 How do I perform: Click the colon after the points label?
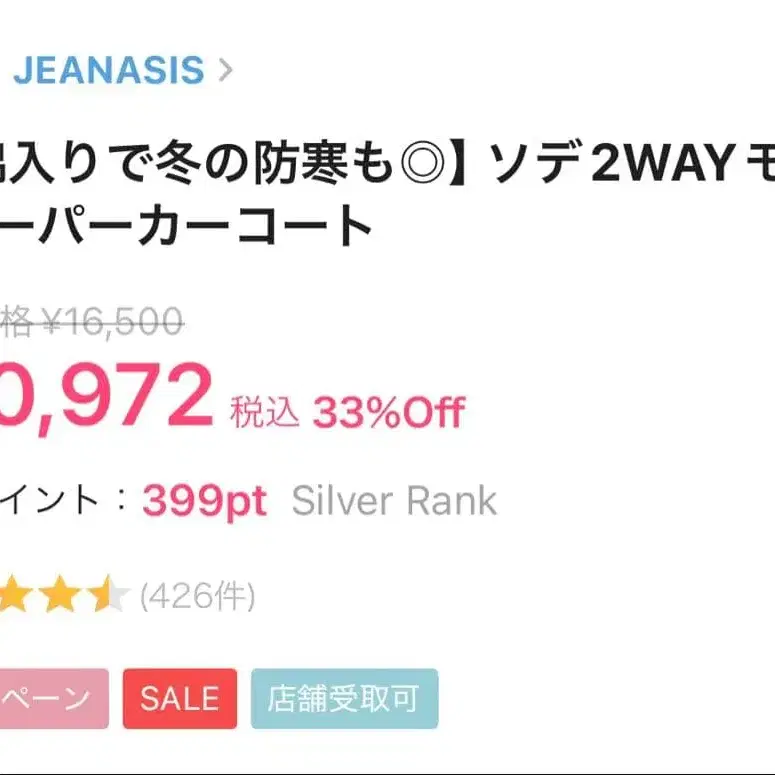(120, 500)
